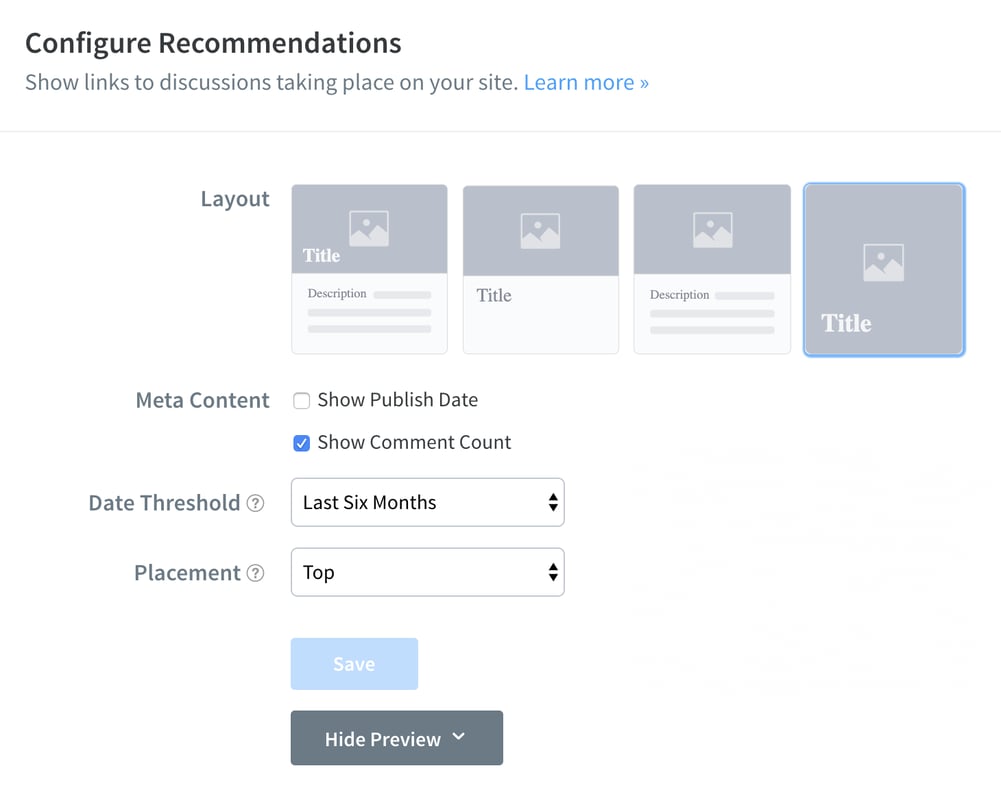Click the Date Threshold help icon
Image resolution: width=1001 pixels, height=803 pixels.
tap(257, 503)
